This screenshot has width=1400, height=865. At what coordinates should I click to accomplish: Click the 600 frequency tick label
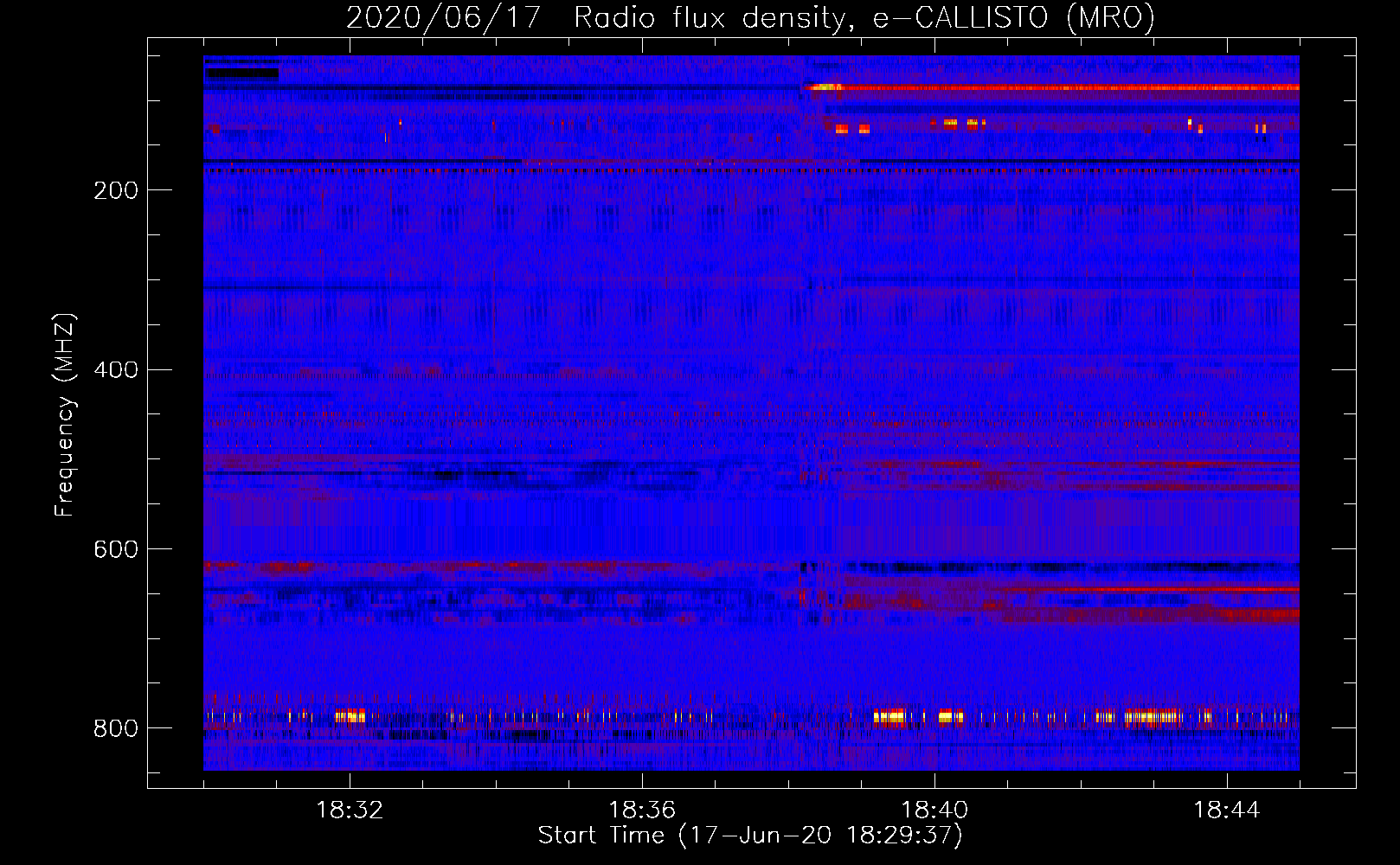[116, 548]
